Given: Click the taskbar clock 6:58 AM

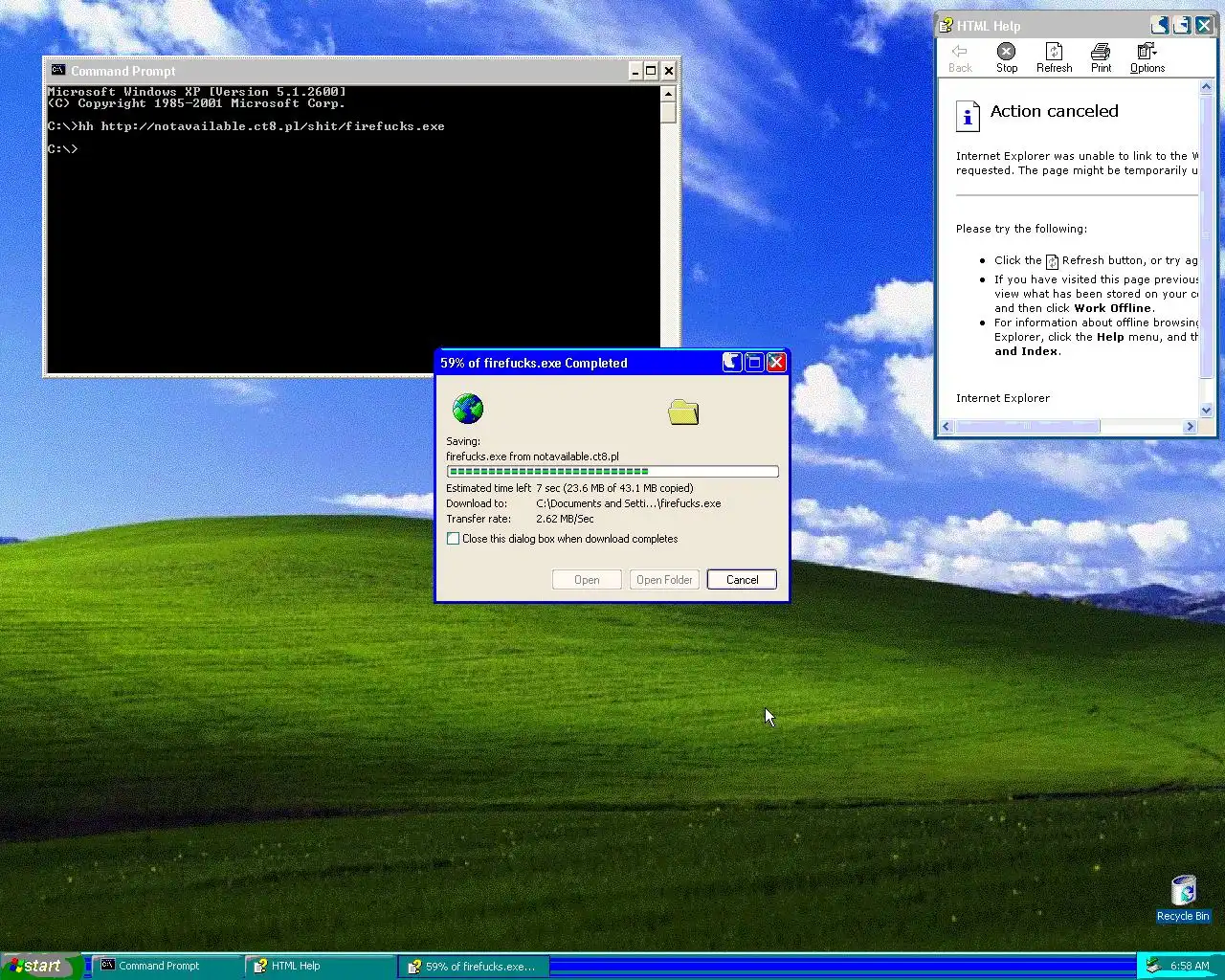Looking at the screenshot, I should (1190, 966).
